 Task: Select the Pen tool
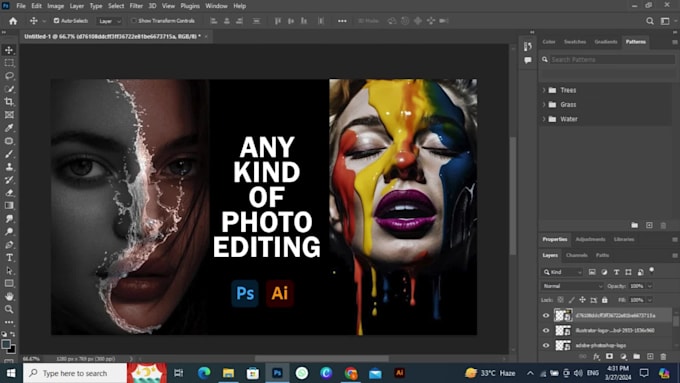(9, 245)
